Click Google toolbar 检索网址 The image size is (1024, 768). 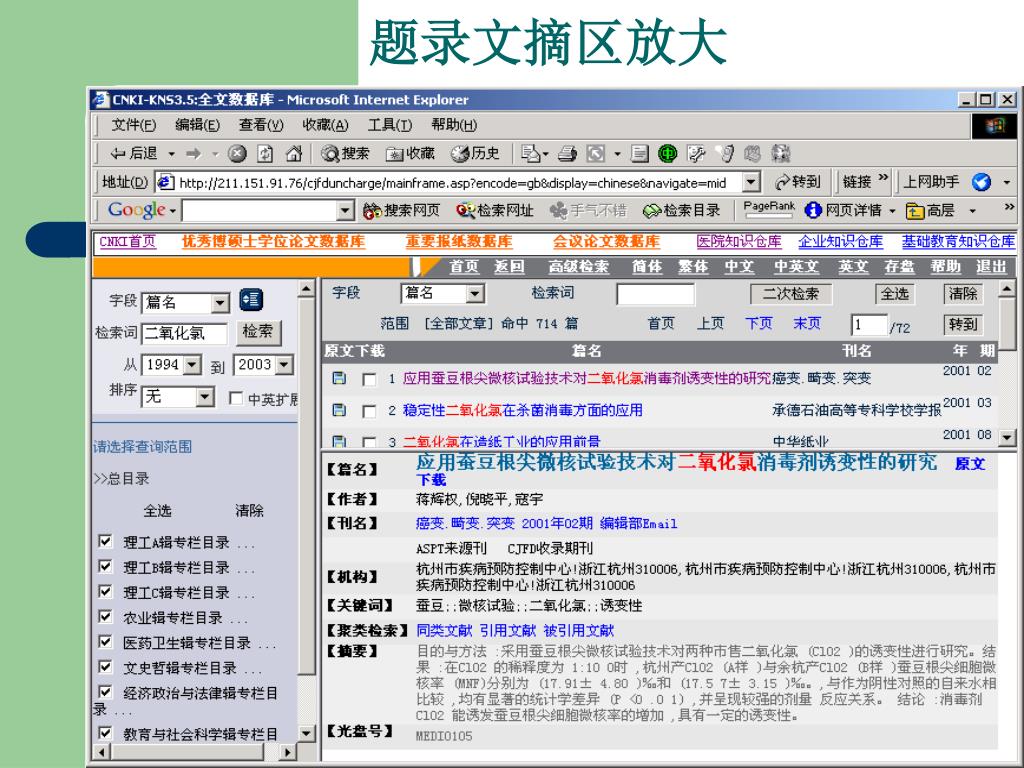point(495,210)
